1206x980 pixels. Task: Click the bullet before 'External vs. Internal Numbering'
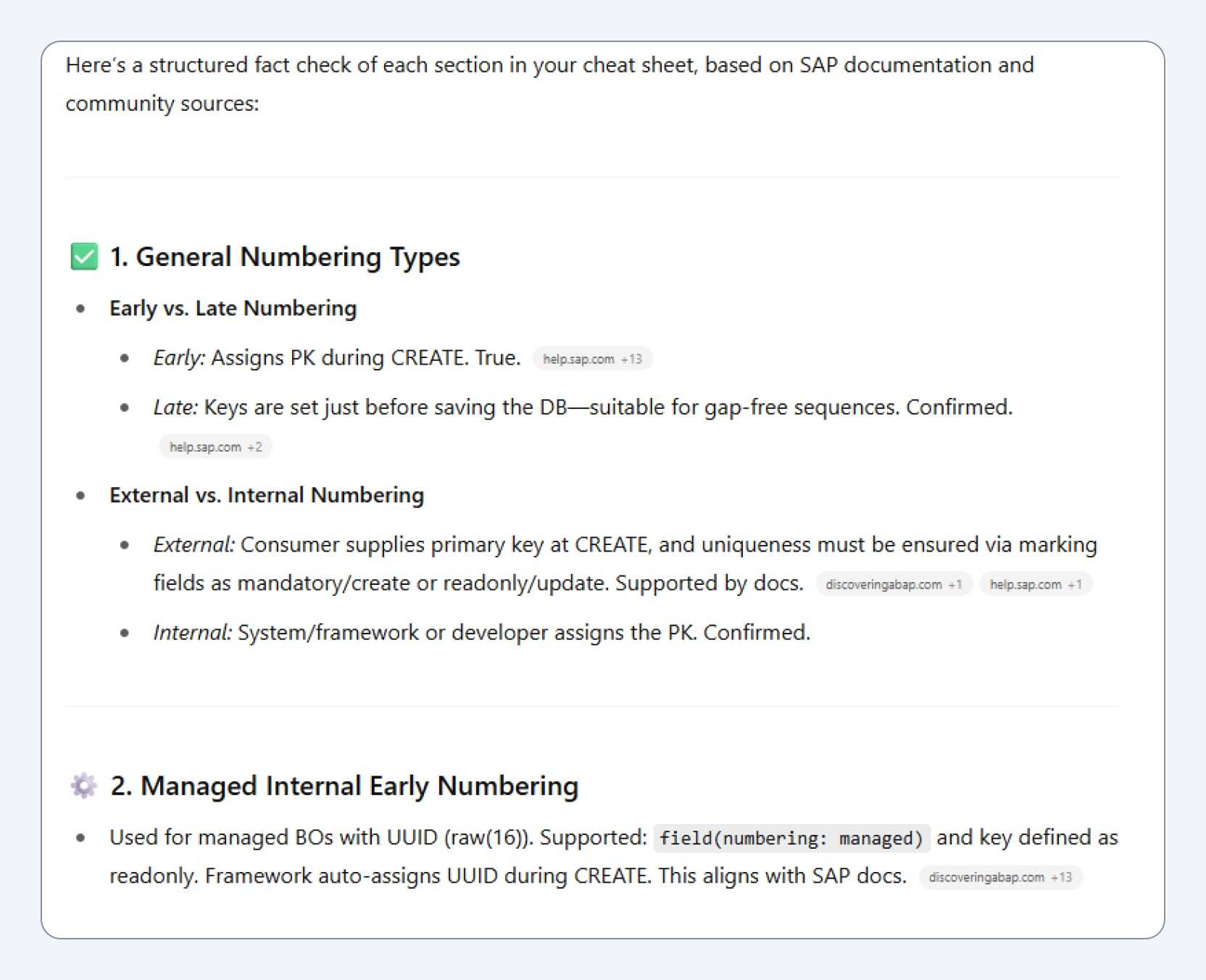click(80, 496)
